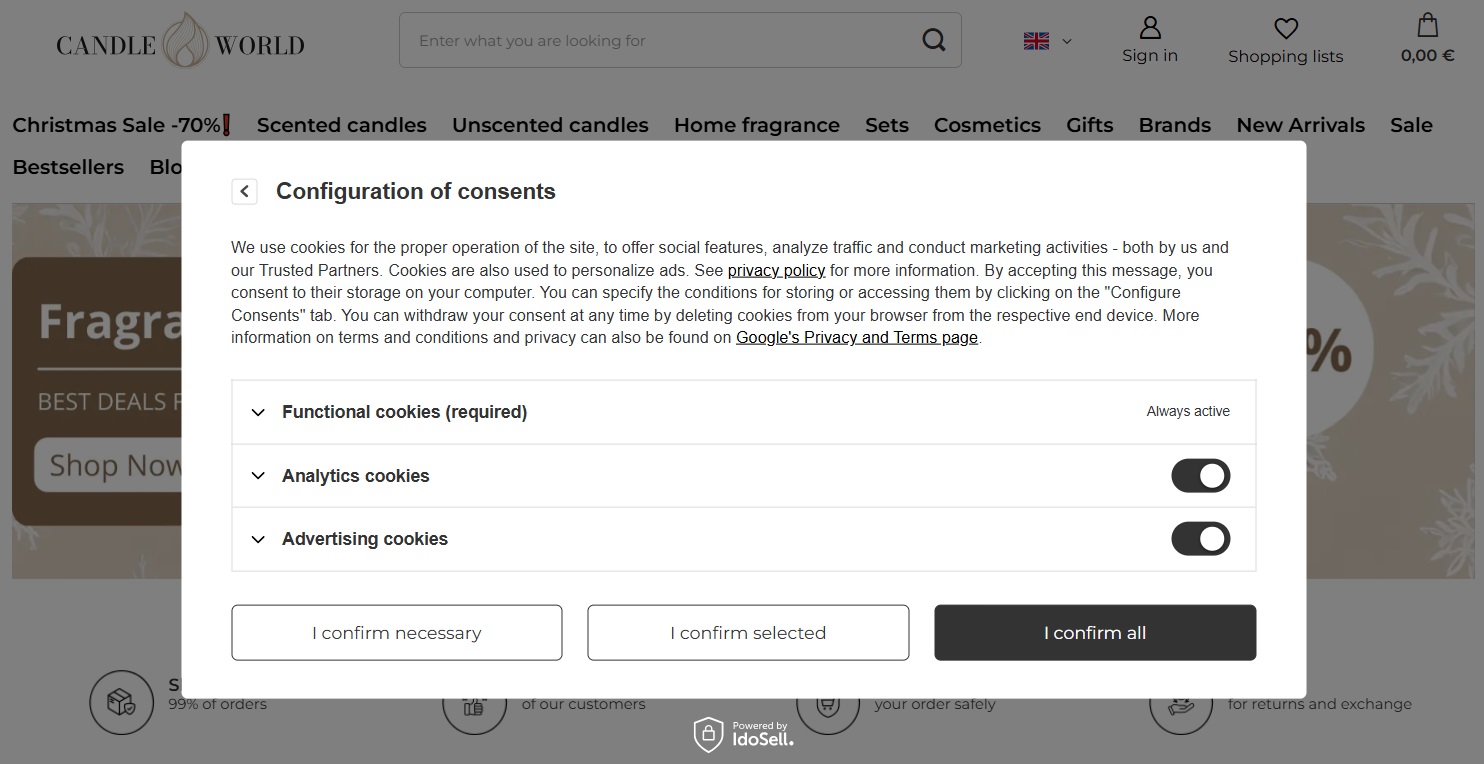Expand the Advertising cookies details
Image resolution: width=1484 pixels, height=764 pixels.
tap(257, 539)
